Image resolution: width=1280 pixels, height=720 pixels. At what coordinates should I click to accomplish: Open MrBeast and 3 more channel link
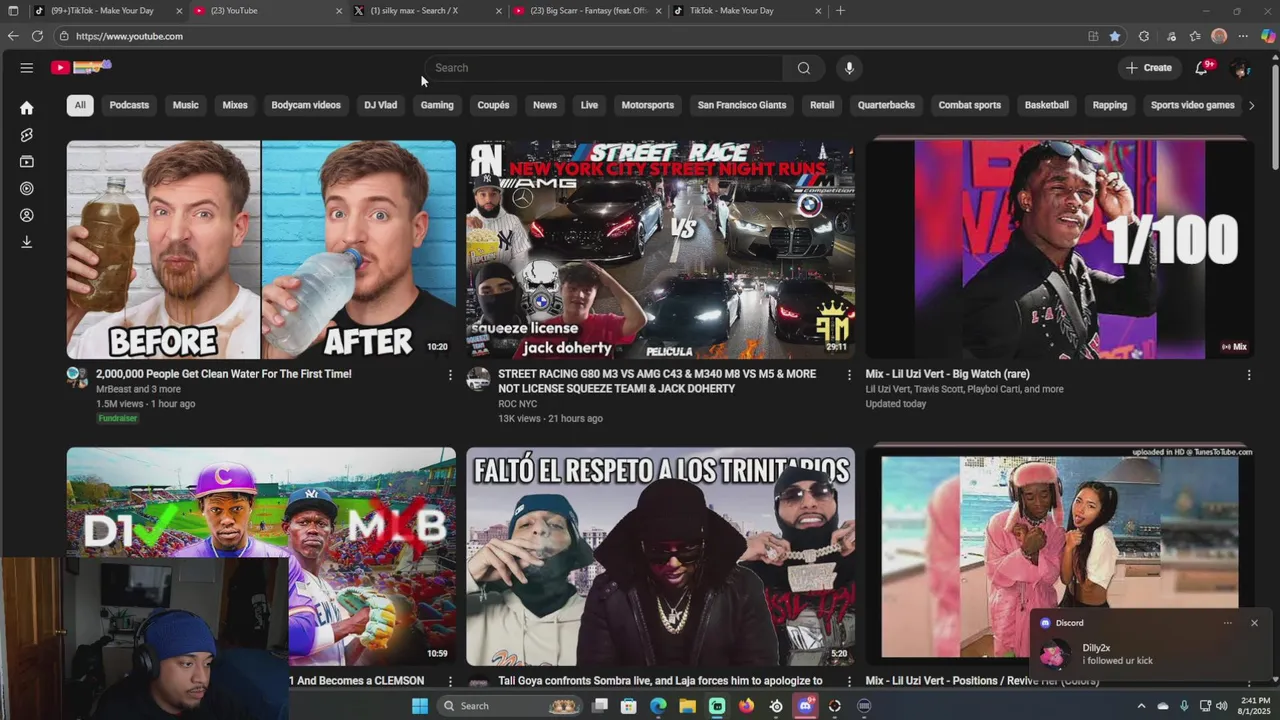pos(138,389)
